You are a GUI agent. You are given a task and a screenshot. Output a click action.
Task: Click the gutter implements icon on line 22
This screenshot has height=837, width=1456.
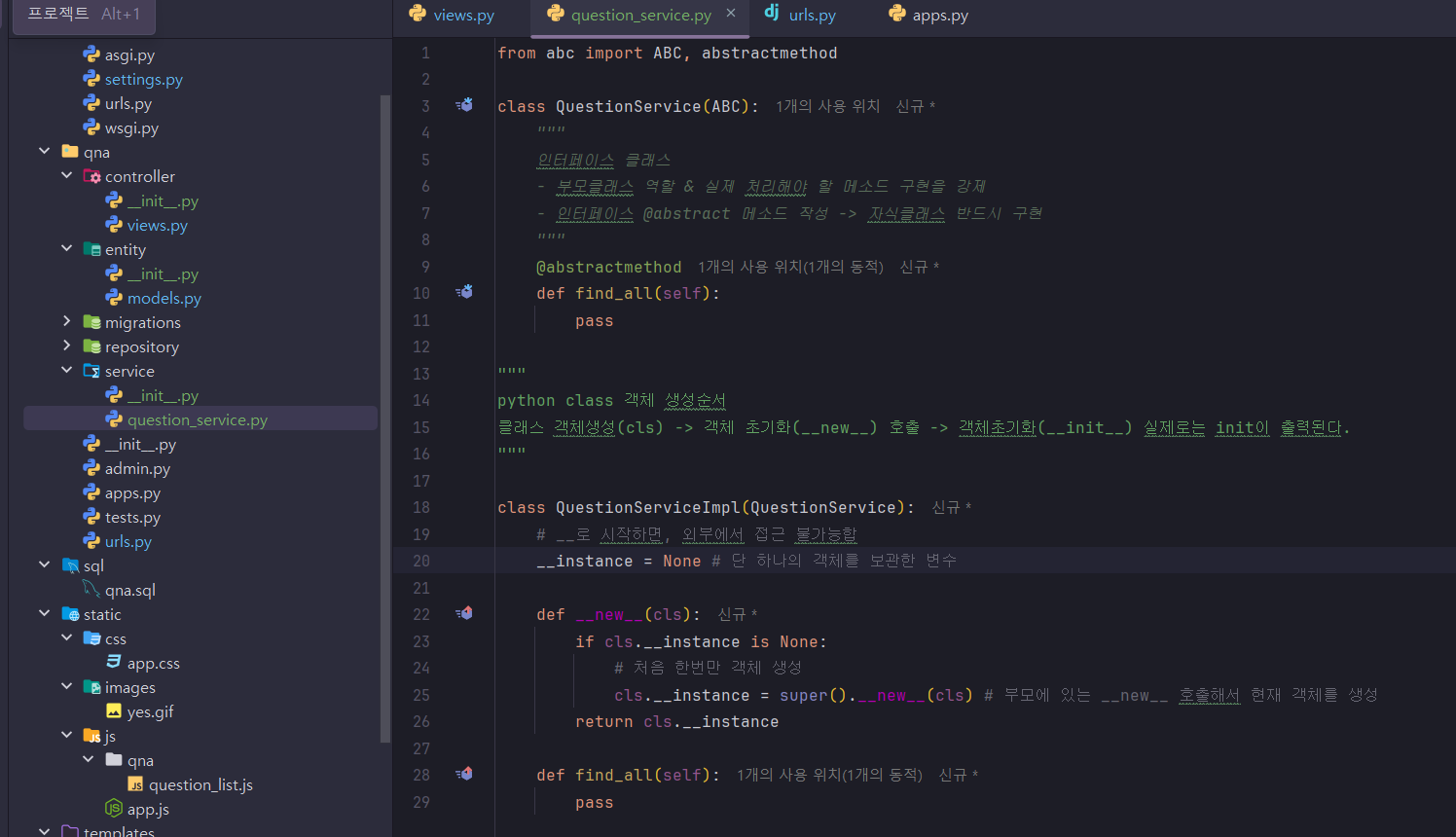(464, 613)
